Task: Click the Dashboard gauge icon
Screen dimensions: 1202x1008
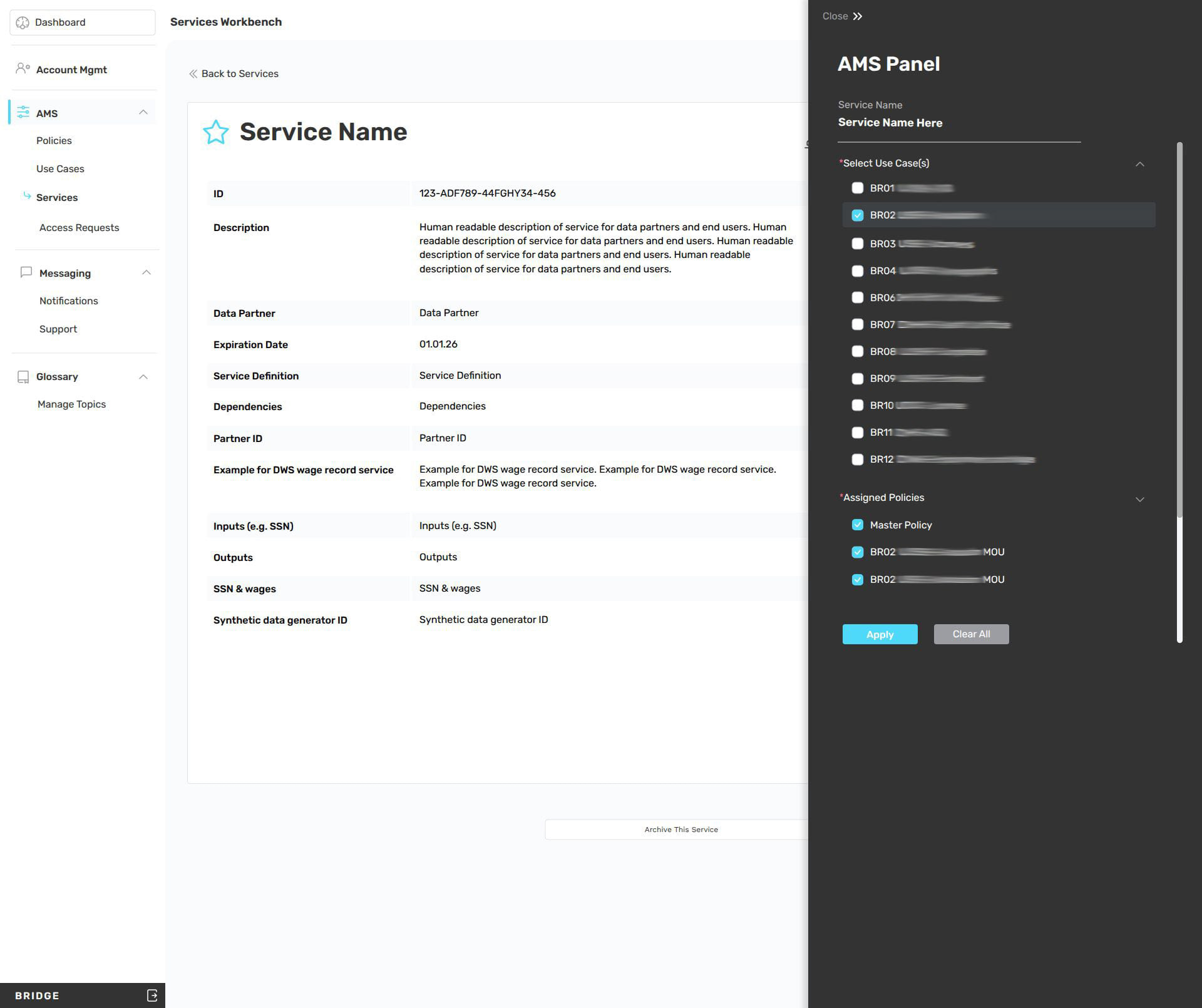Action: coord(23,23)
